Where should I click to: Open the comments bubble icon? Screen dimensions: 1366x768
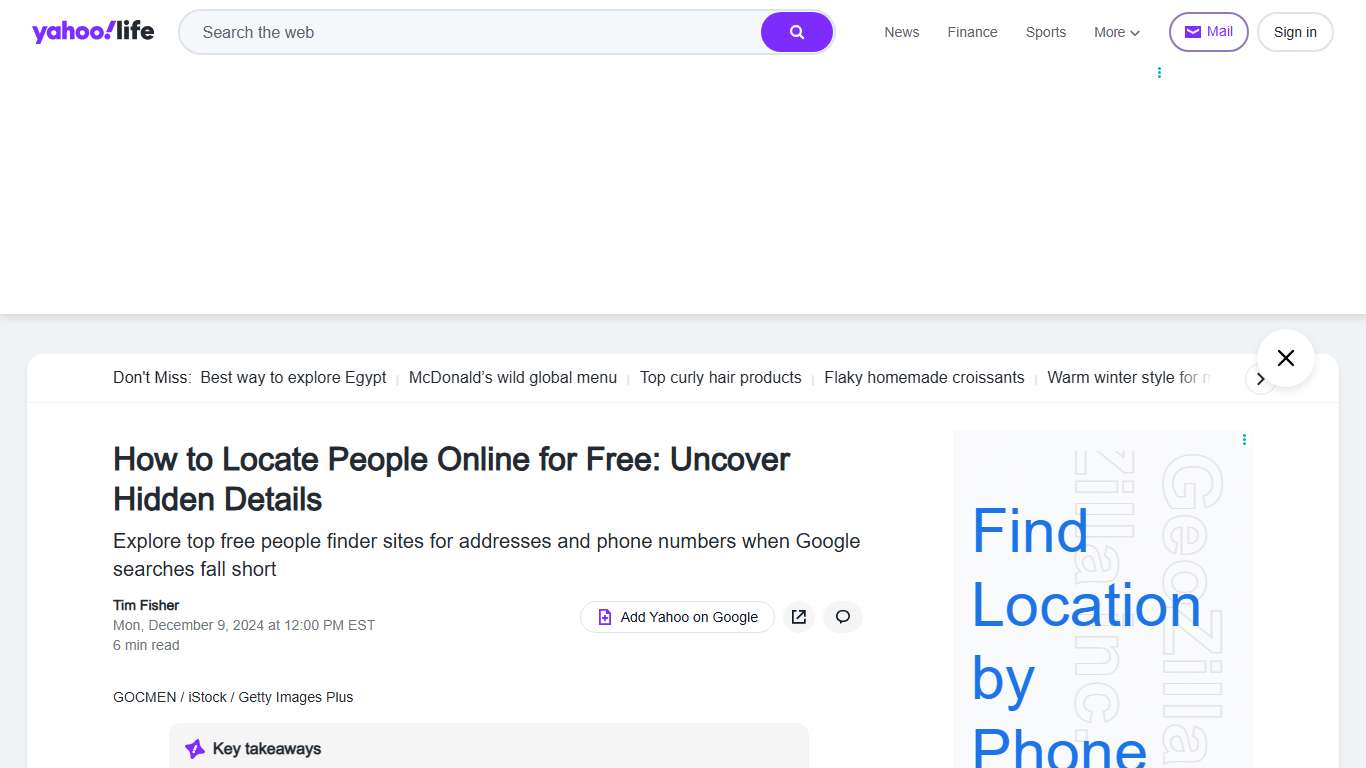click(x=842, y=617)
